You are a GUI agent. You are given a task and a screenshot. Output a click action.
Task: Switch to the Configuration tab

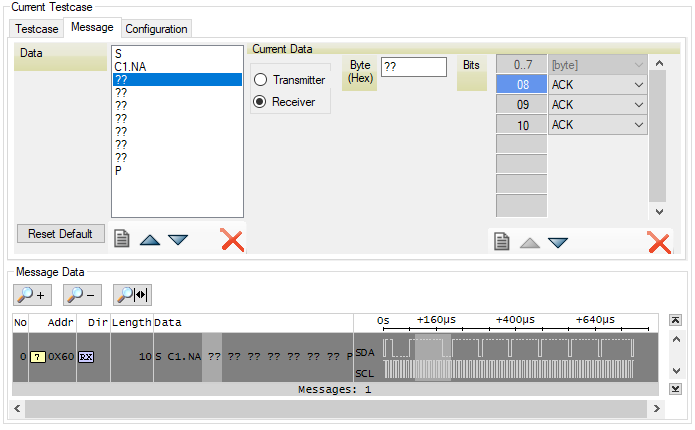tap(156, 28)
